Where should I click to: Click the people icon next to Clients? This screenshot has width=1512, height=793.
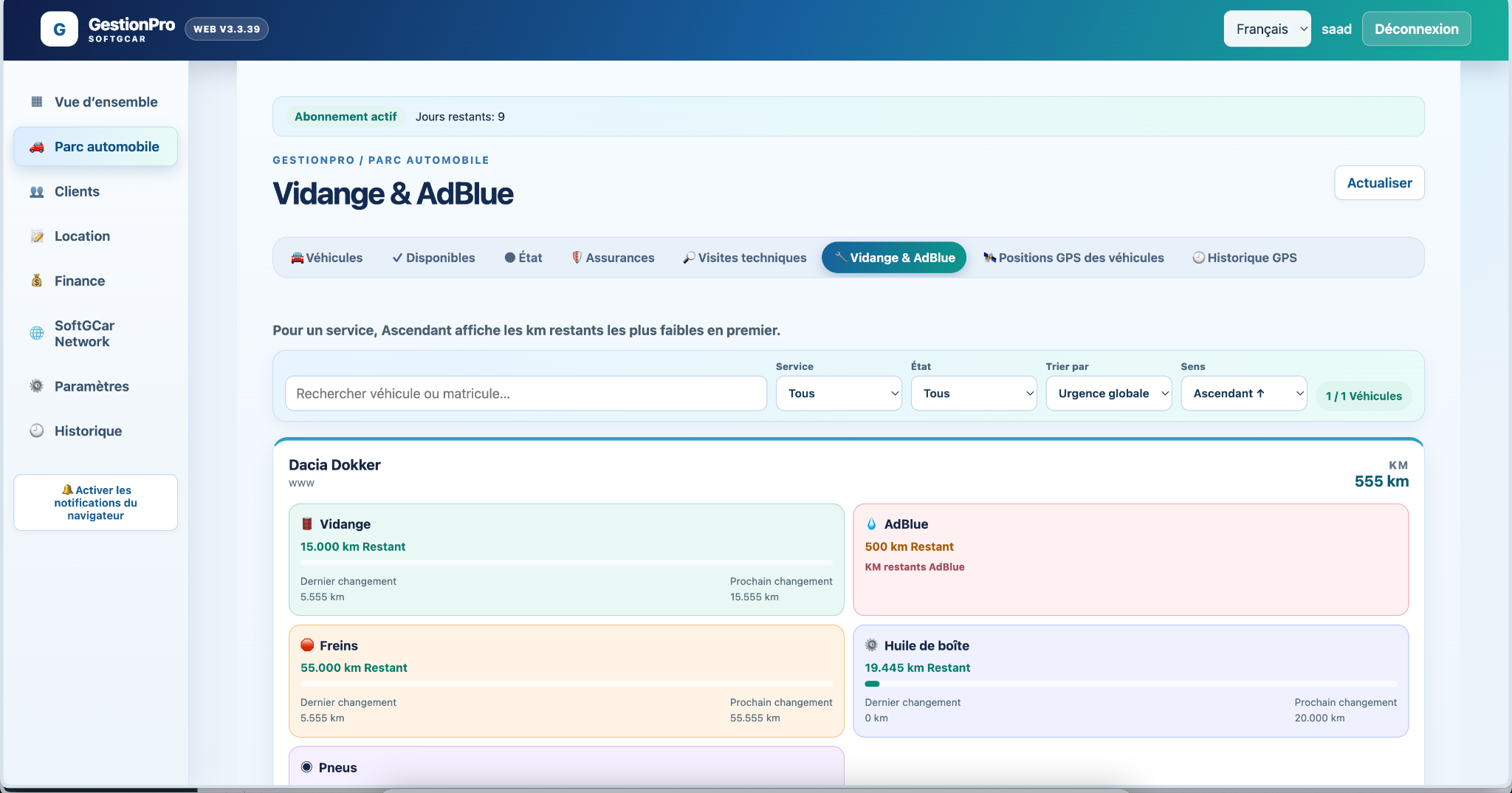(37, 192)
